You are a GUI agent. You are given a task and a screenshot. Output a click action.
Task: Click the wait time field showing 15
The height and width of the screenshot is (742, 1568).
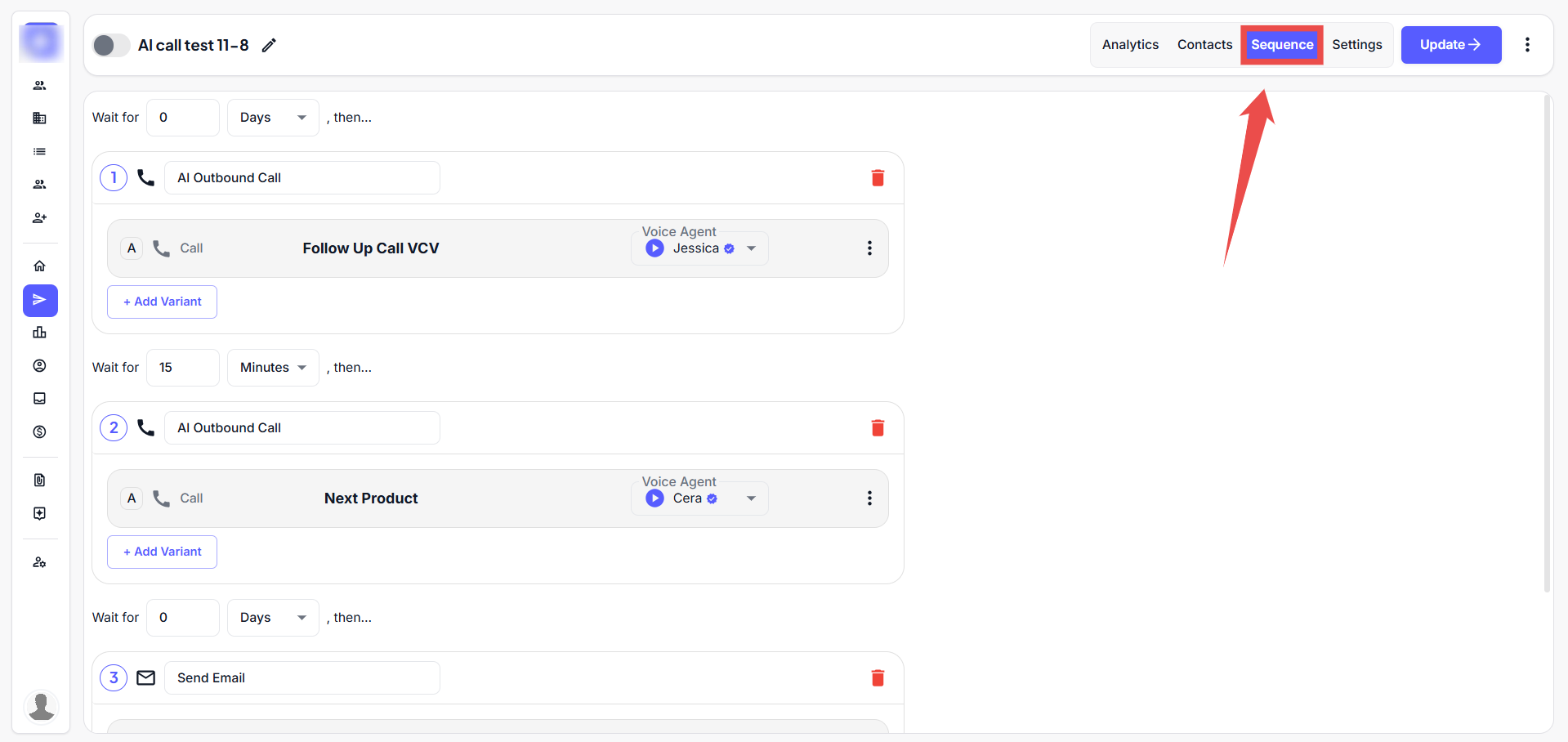[183, 368]
